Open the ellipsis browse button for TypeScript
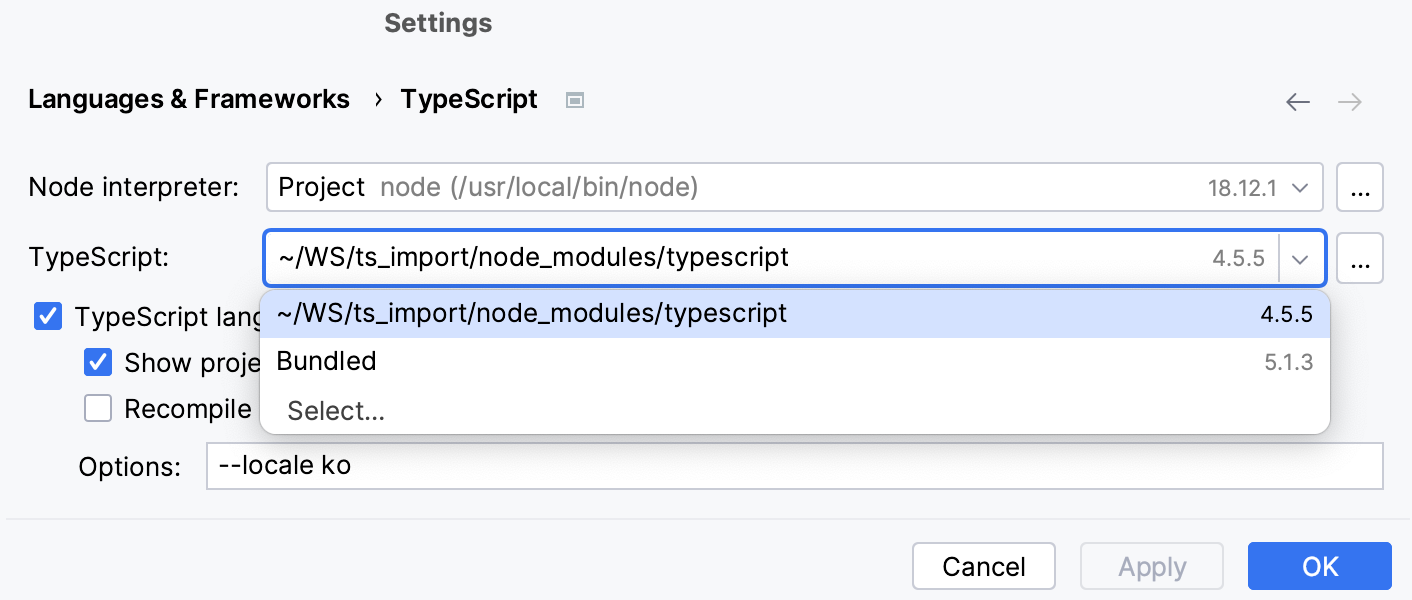1412x600 pixels. 1360,257
